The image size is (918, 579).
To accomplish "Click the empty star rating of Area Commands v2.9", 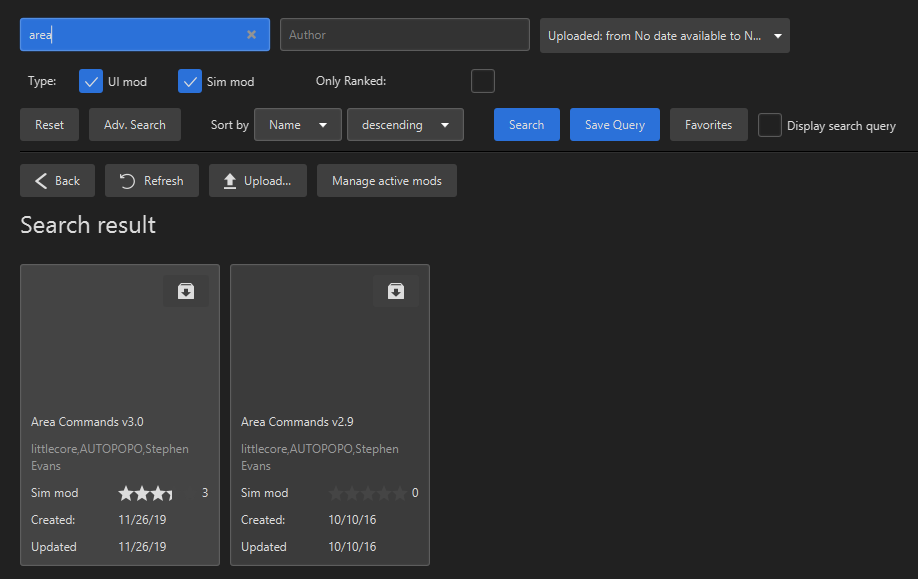I will [x=368, y=494].
